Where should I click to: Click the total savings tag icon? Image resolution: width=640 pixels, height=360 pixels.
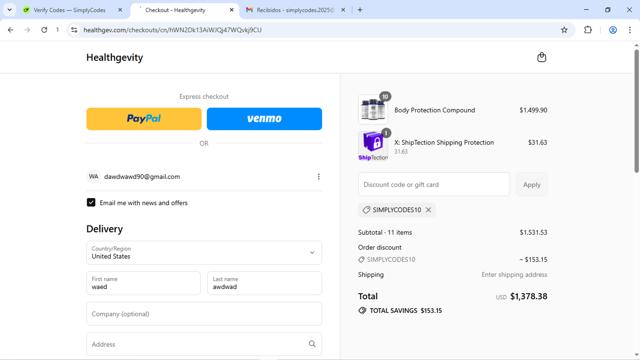[x=362, y=311]
